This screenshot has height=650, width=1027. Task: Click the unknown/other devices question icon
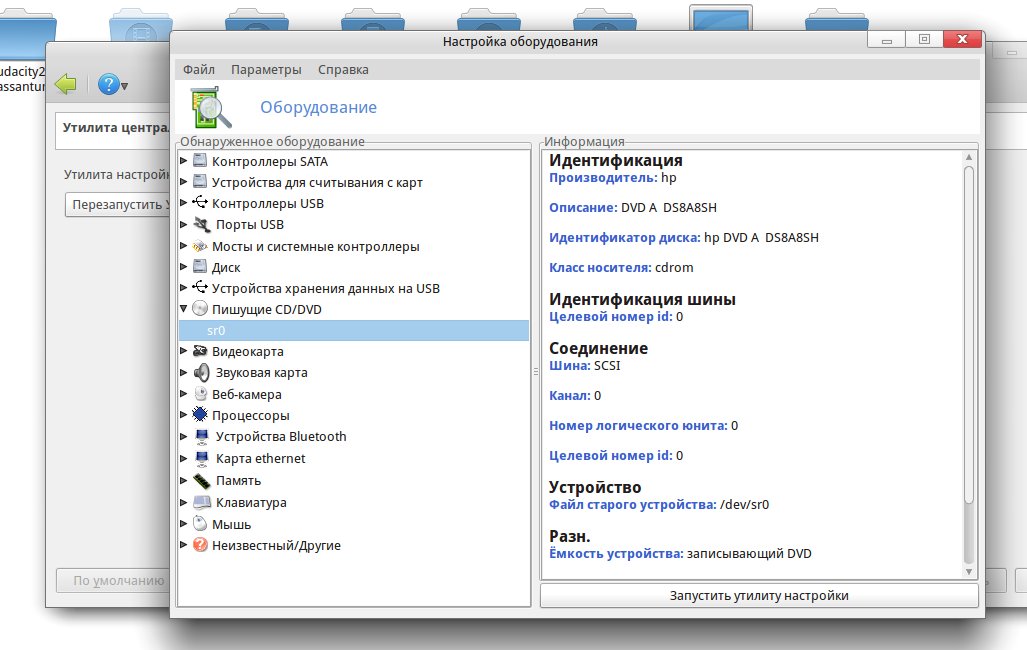[x=200, y=545]
